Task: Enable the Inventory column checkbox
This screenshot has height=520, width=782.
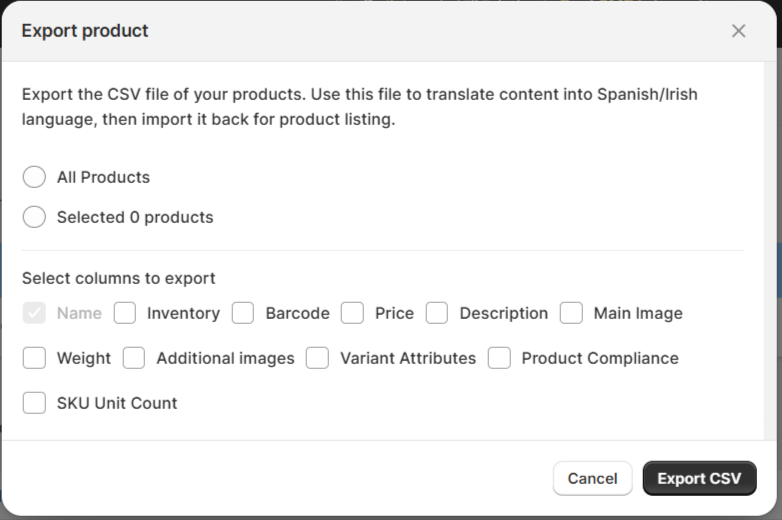Action: coord(125,313)
